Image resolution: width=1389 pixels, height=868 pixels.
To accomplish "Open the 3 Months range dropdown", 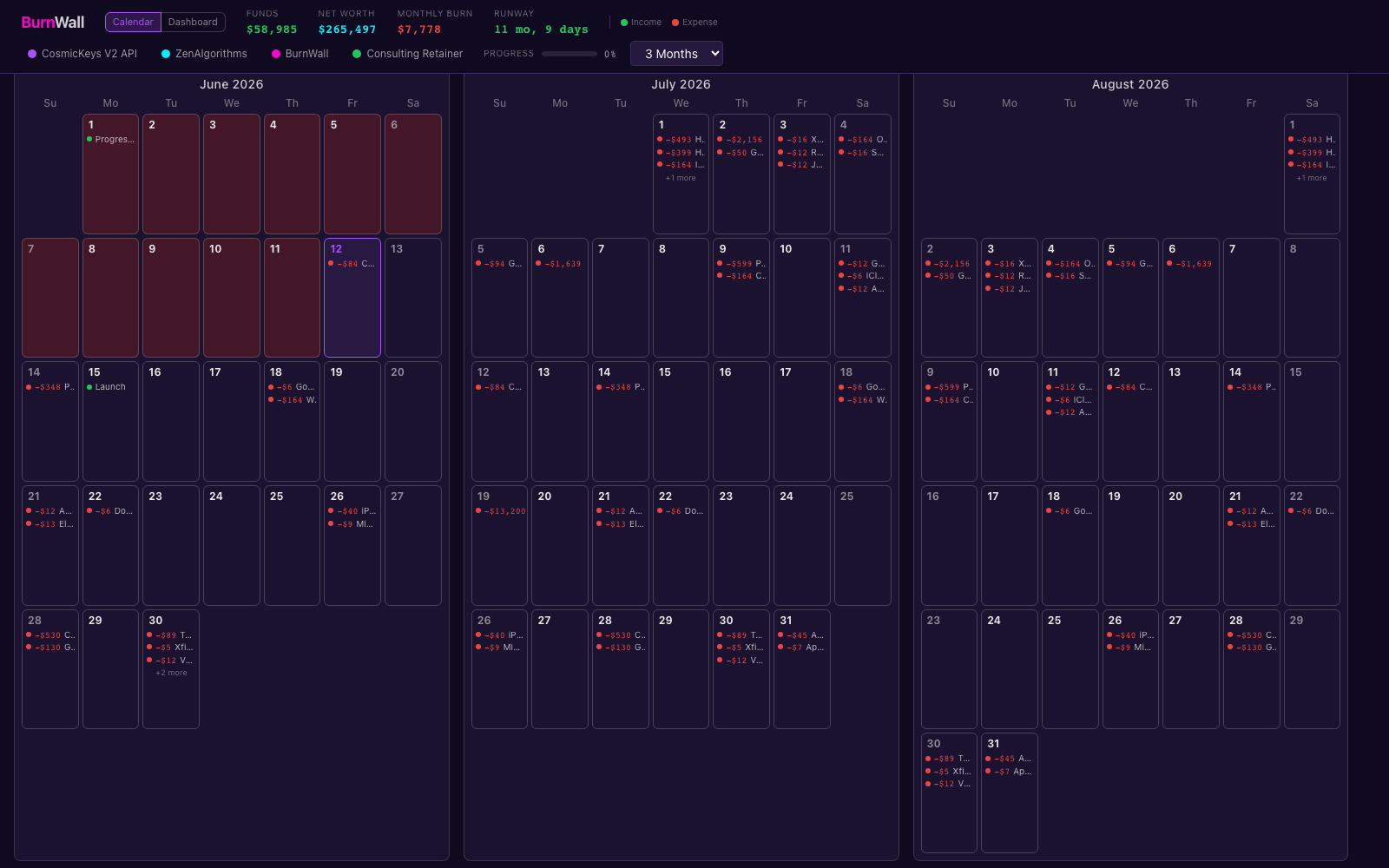I will pyautogui.click(x=676, y=54).
